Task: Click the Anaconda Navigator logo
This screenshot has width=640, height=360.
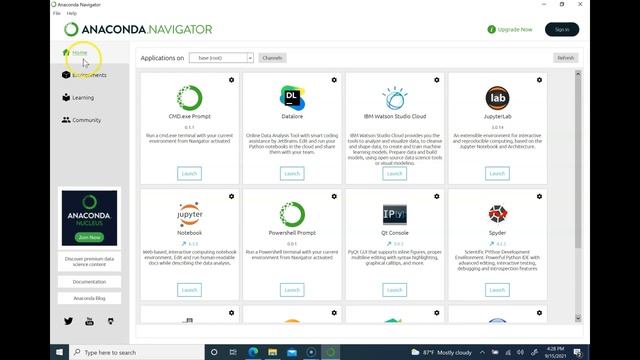Action: (x=138, y=29)
